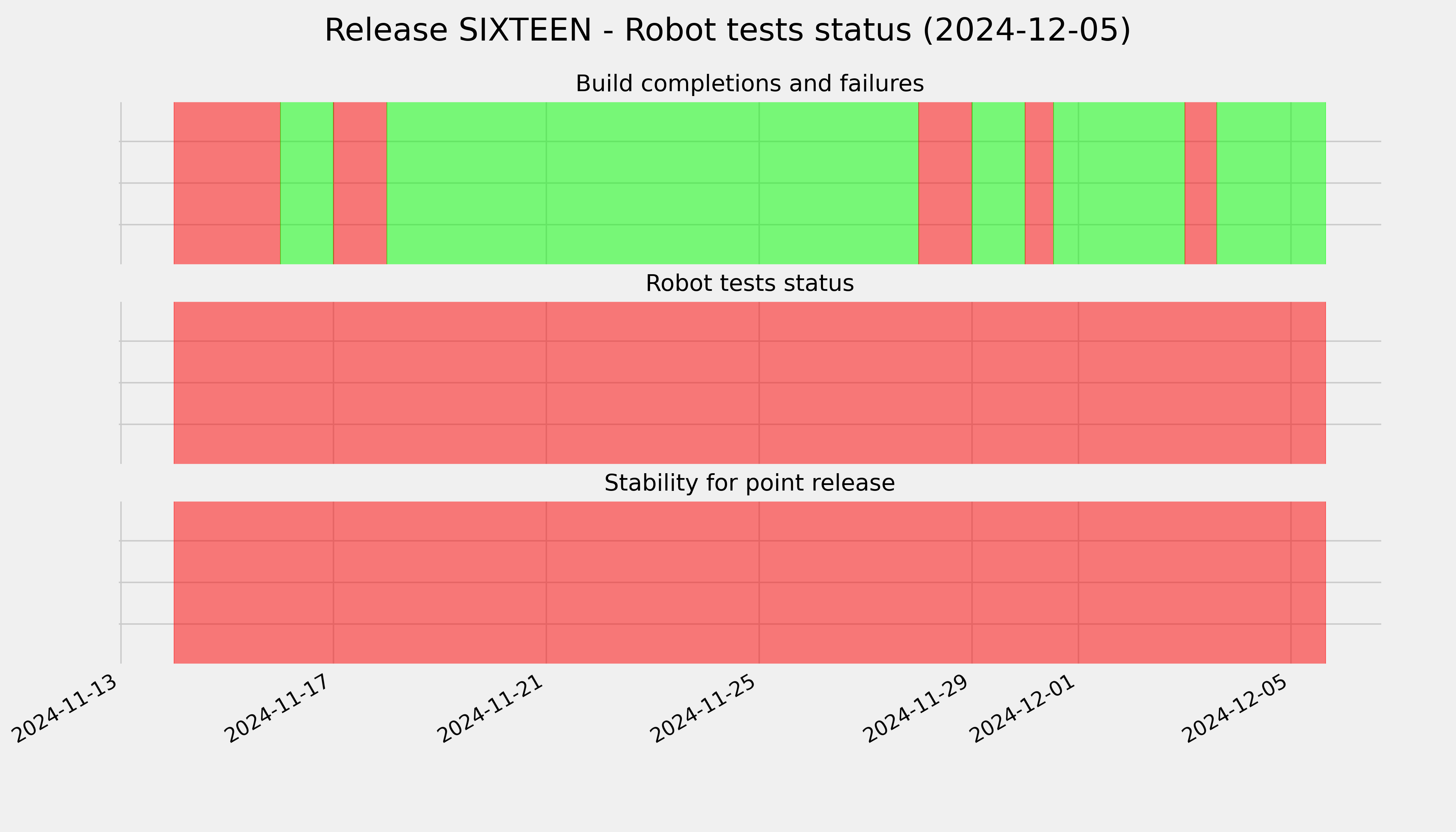Select the 2024-11-29 x-axis date label
This screenshot has width=1456, height=832.
pos(918,709)
